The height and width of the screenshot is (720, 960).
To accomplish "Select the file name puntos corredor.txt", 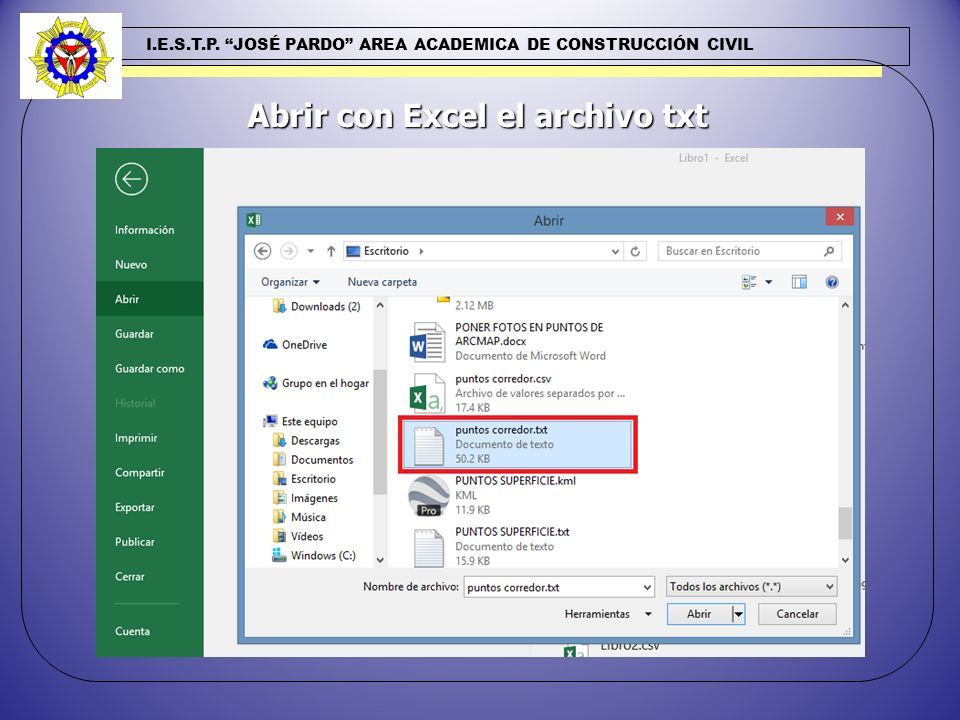I will click(x=501, y=430).
